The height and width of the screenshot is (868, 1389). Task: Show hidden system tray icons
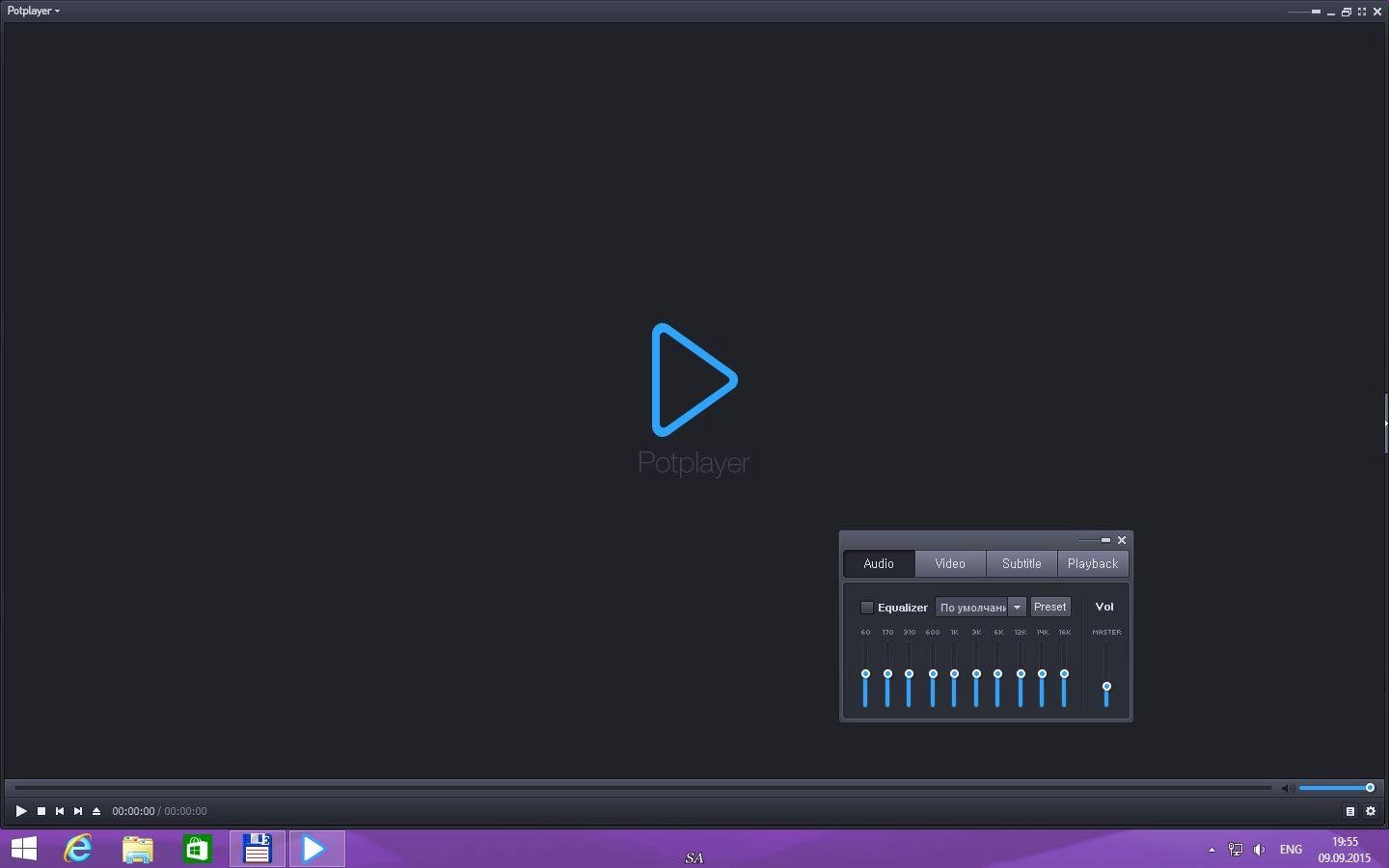1212,850
